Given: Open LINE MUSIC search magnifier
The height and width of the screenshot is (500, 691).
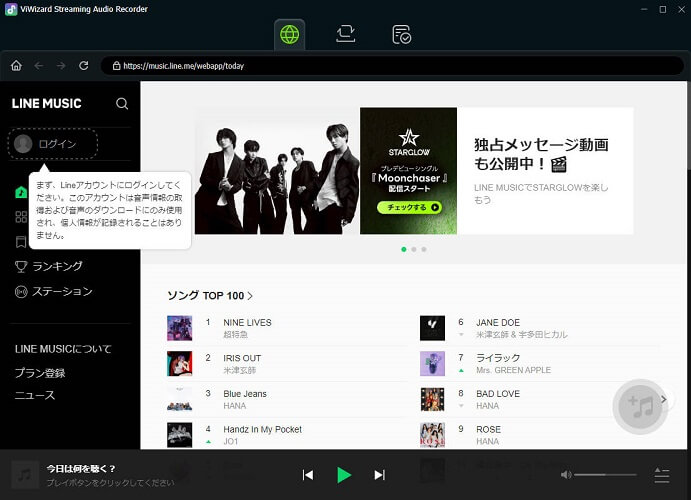Looking at the screenshot, I should pyautogui.click(x=122, y=104).
